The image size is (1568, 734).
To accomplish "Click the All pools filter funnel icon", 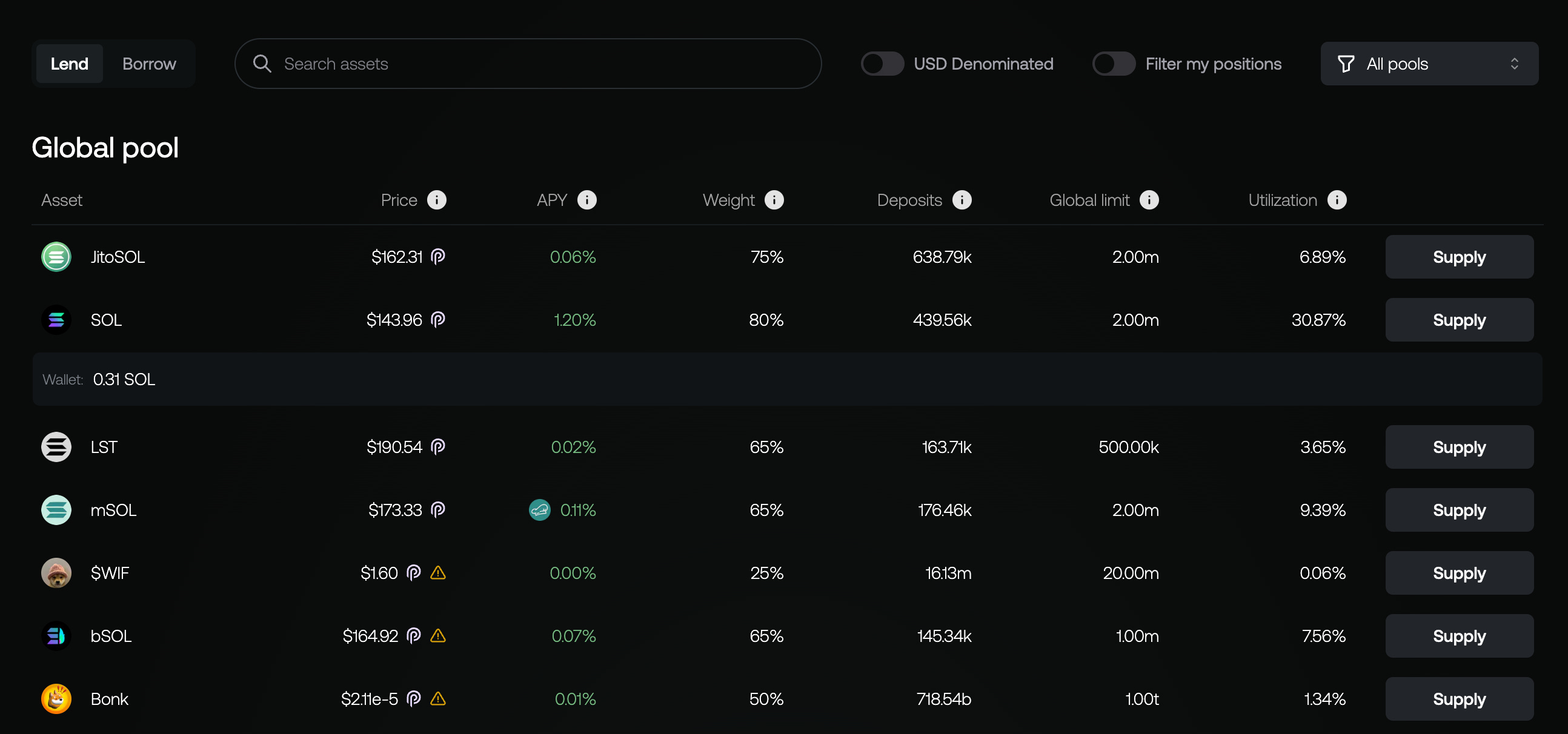I will tap(1345, 64).
